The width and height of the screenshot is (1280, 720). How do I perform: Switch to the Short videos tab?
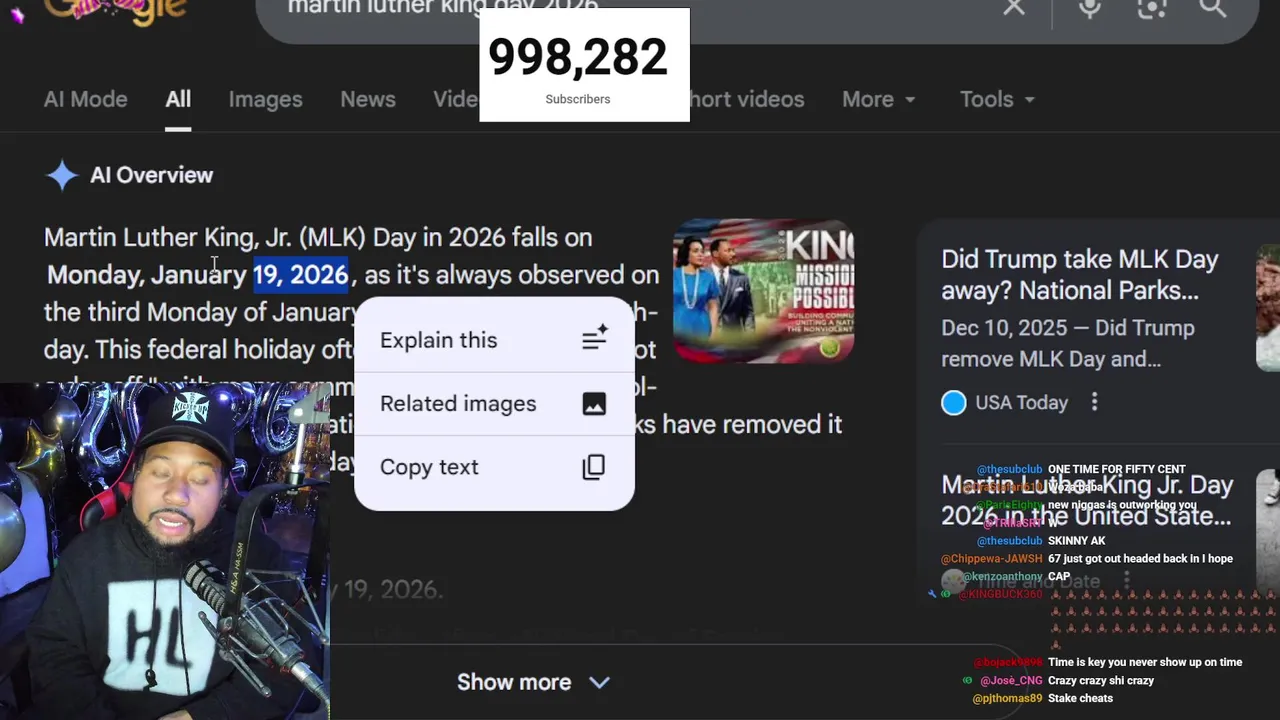[x=747, y=99]
